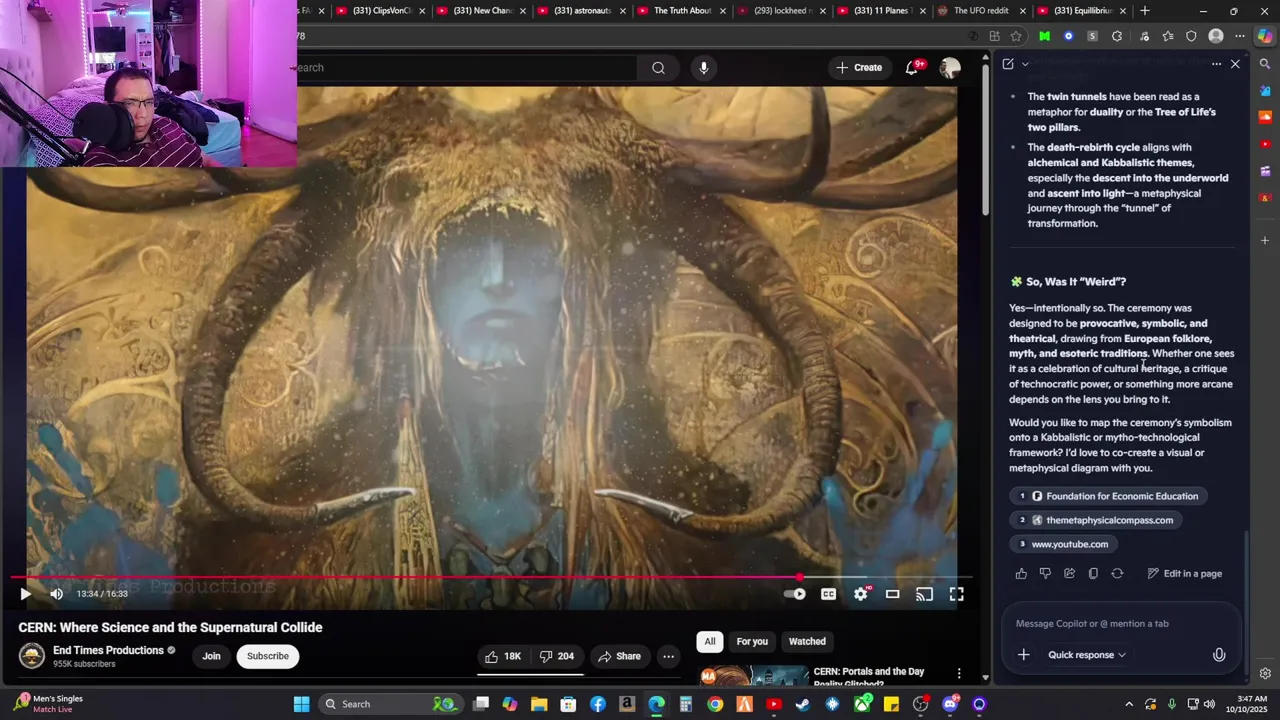Open End Times Productions channel avatar
The height and width of the screenshot is (720, 1280).
(x=32, y=656)
